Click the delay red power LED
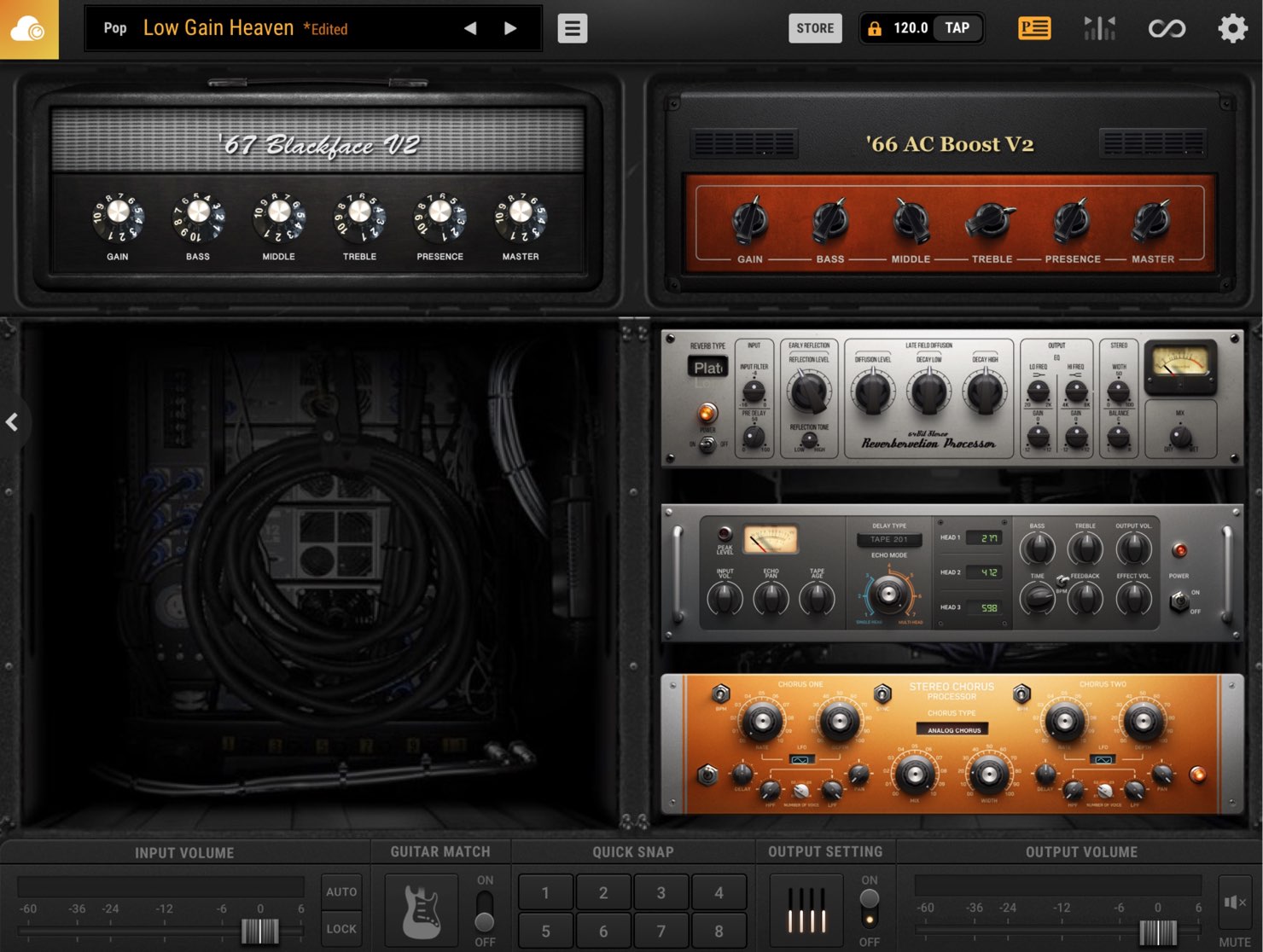1263x952 pixels. pyautogui.click(x=1179, y=550)
